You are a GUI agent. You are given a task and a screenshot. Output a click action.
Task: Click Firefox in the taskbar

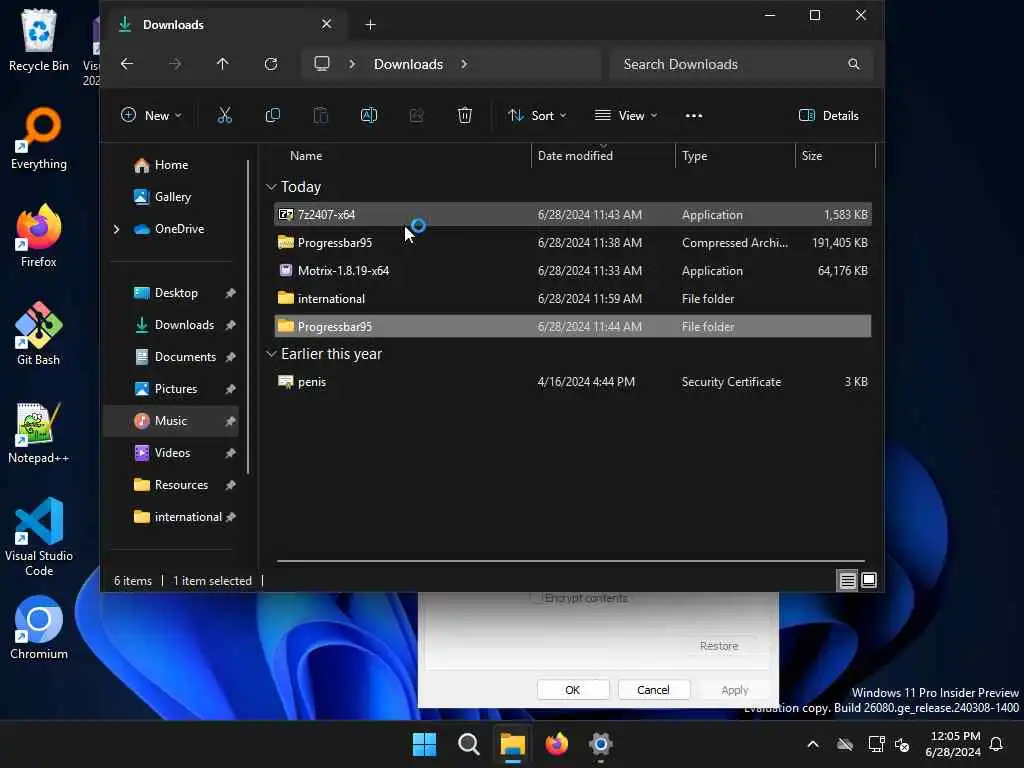[x=556, y=744]
